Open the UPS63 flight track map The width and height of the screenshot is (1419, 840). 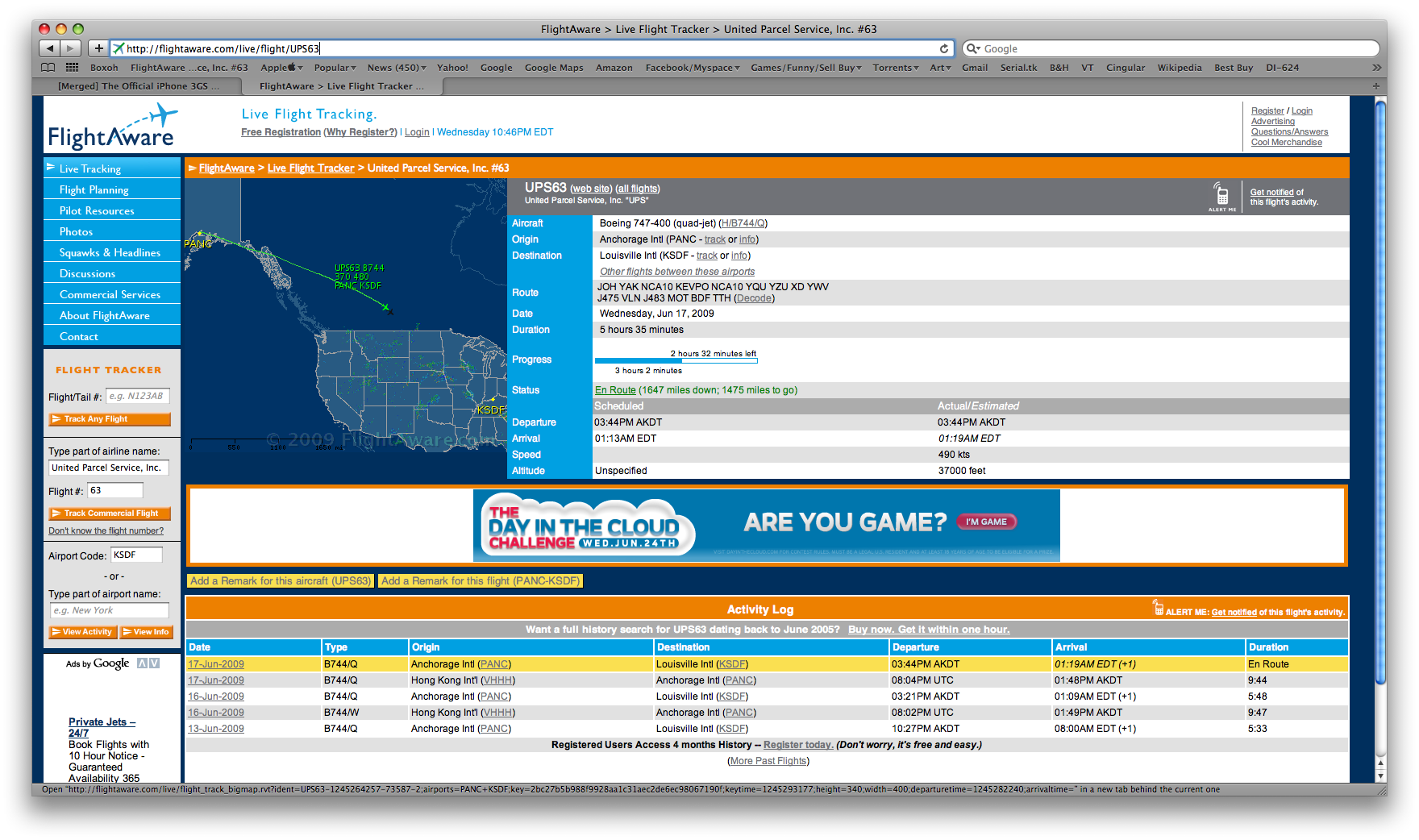click(346, 315)
